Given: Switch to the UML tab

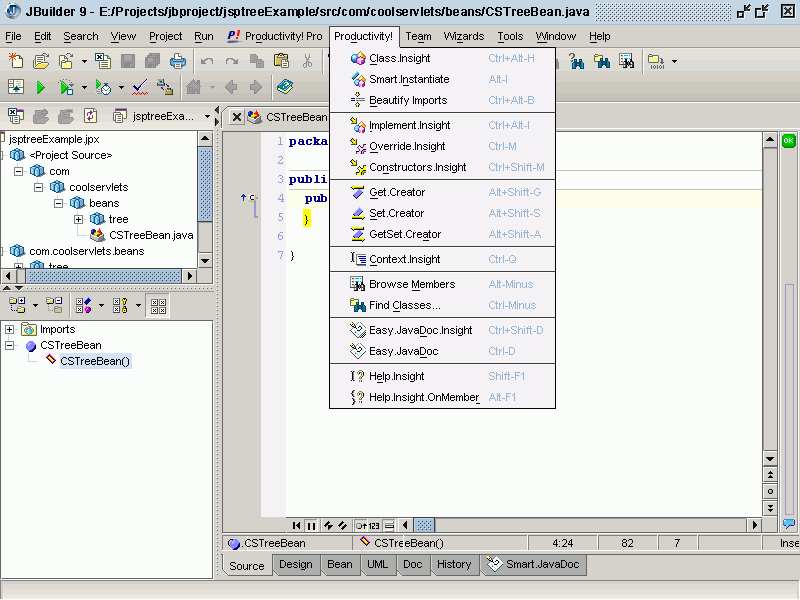Looking at the screenshot, I should pos(378,564).
